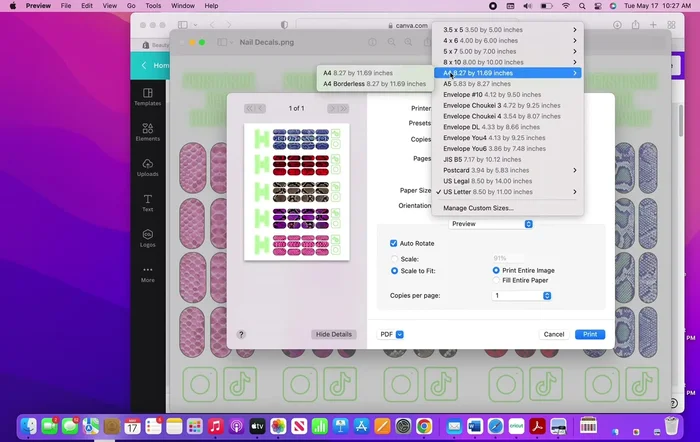Open Adobe Acrobat from the Dock
700x442 pixels.
pos(538,426)
